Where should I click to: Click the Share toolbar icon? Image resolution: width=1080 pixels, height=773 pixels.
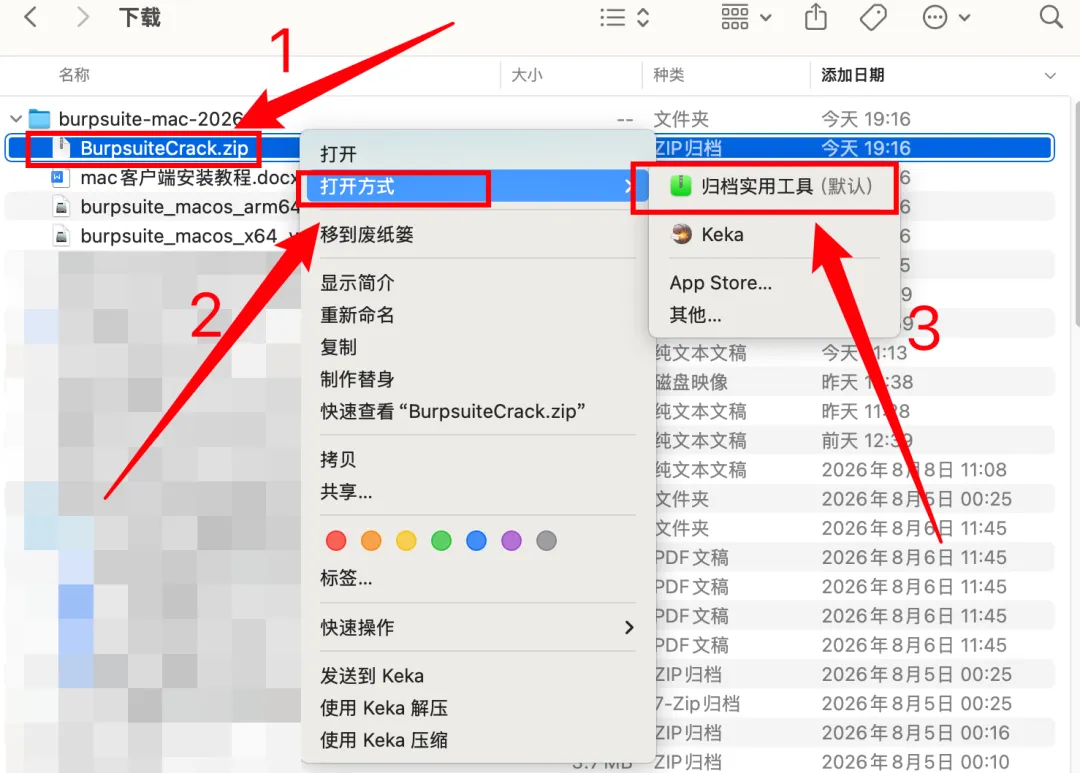[x=816, y=17]
